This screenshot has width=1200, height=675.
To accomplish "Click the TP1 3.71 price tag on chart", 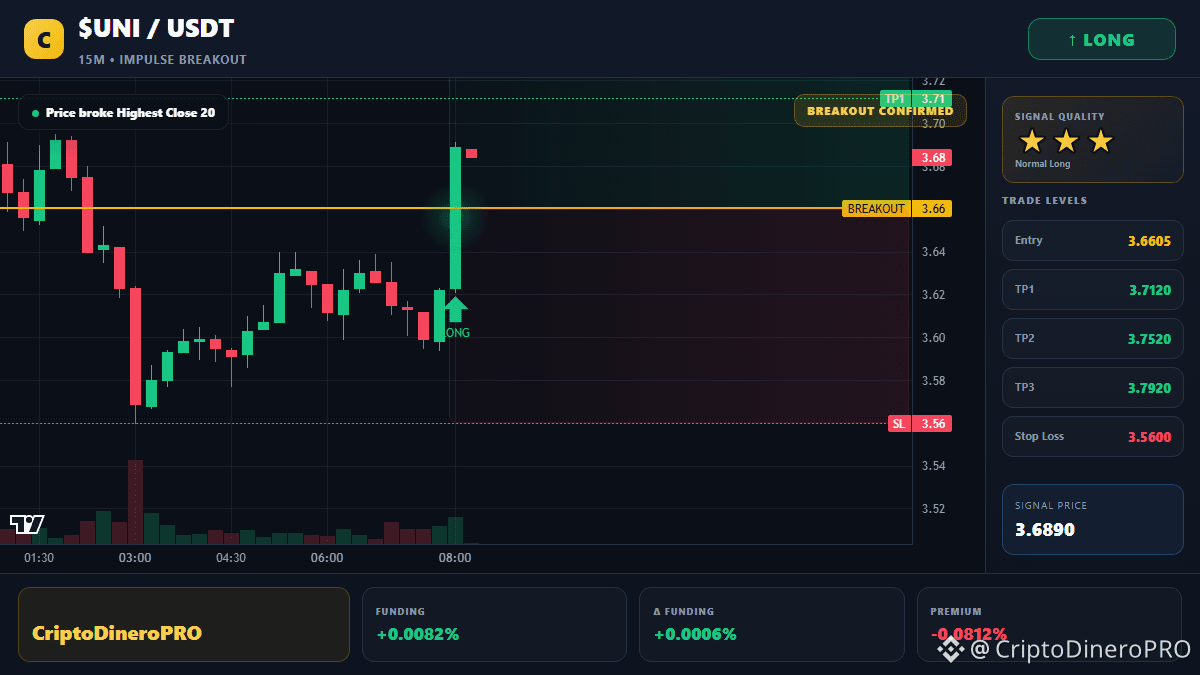I will point(915,98).
